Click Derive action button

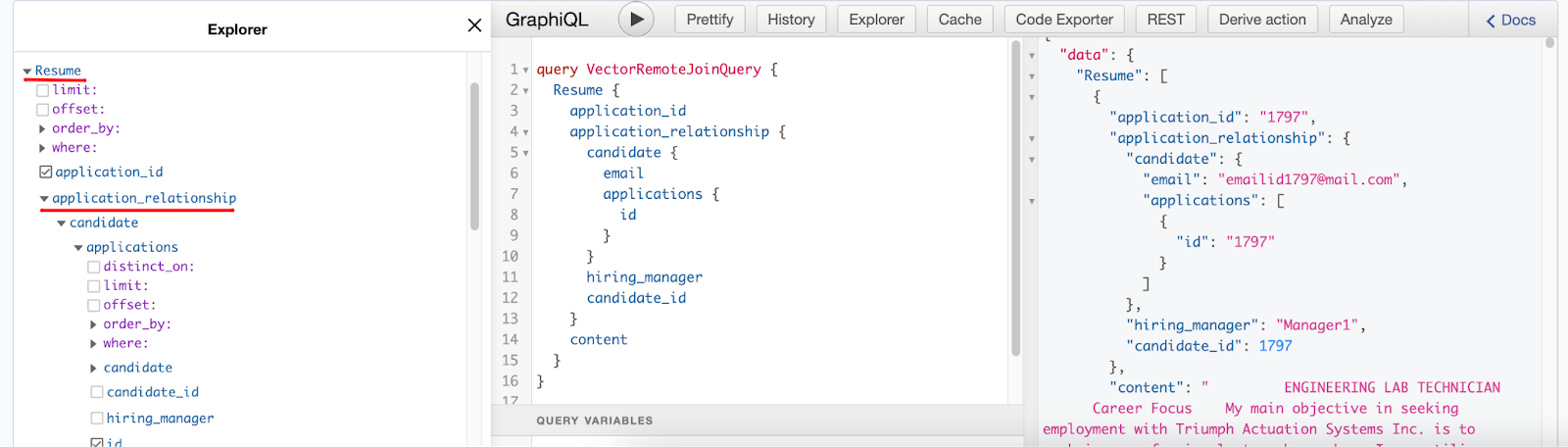[1262, 20]
